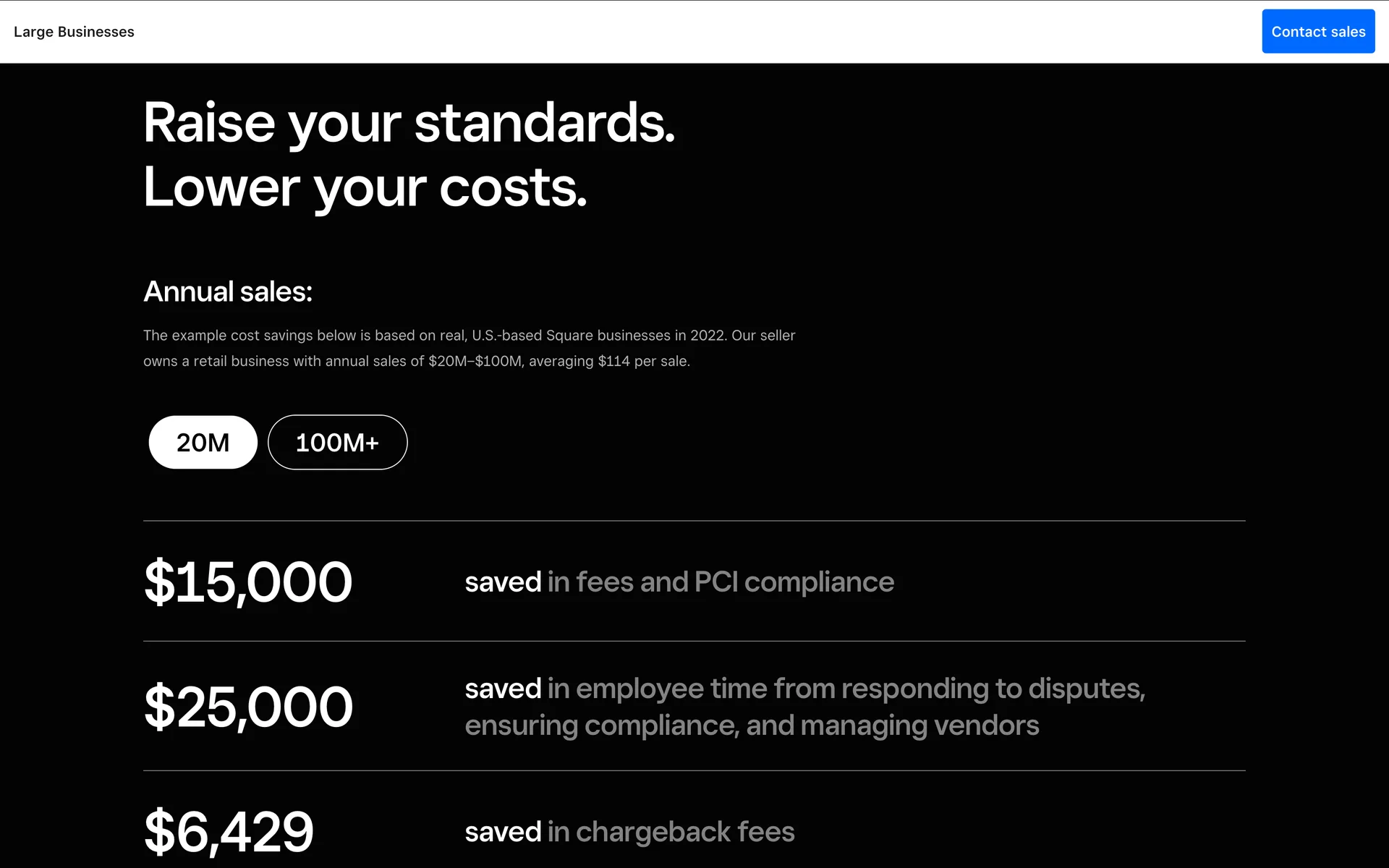Screen dimensions: 1389x868
Task: Click the "in fees and PCI compliance" text
Action: pyautogui.click(x=721, y=582)
